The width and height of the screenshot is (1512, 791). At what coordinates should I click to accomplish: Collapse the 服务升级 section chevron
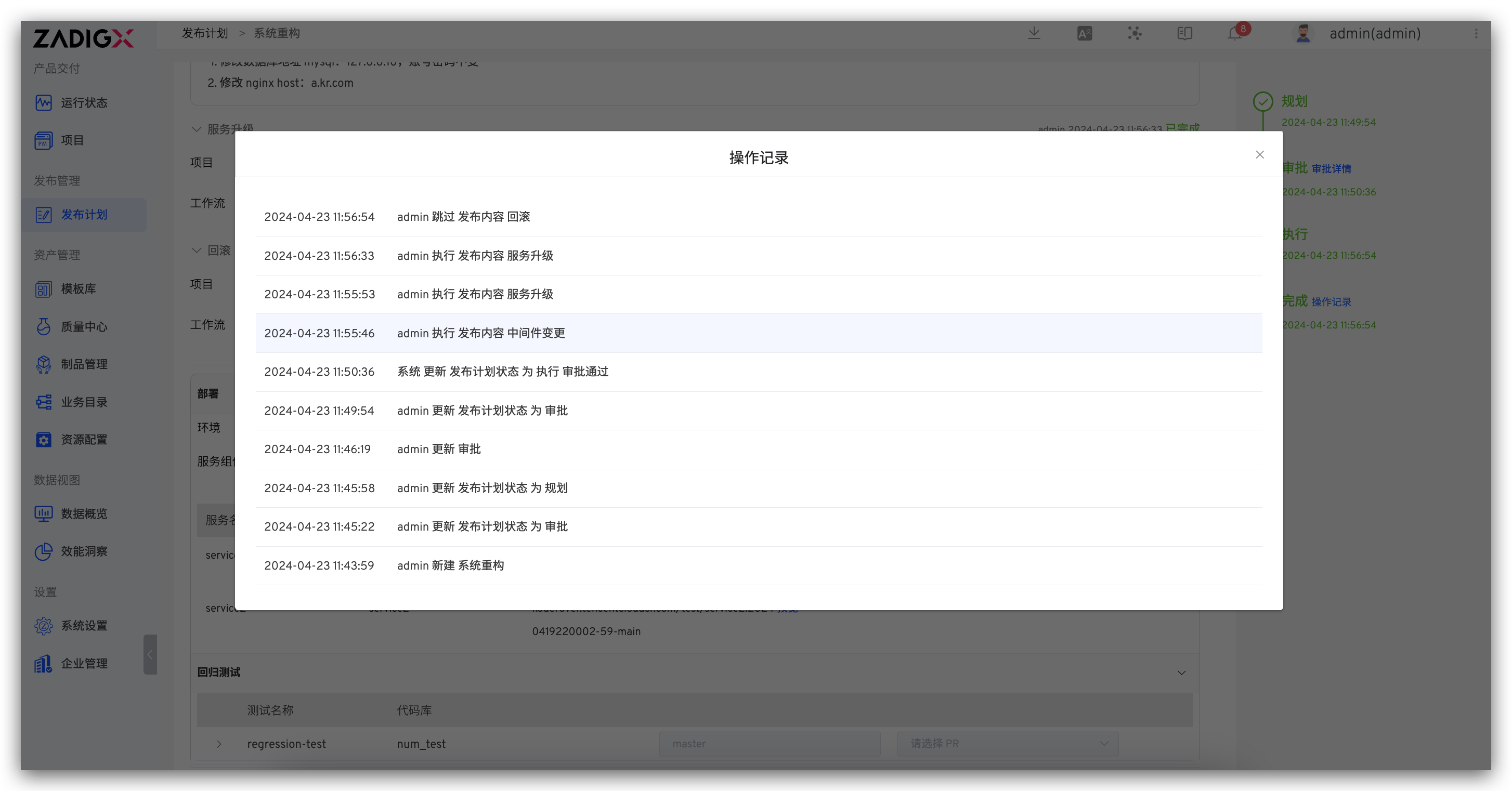pyautogui.click(x=197, y=129)
